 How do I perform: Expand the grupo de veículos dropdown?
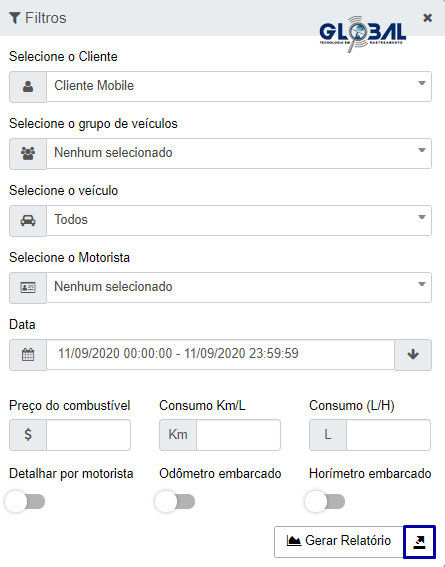pos(239,153)
